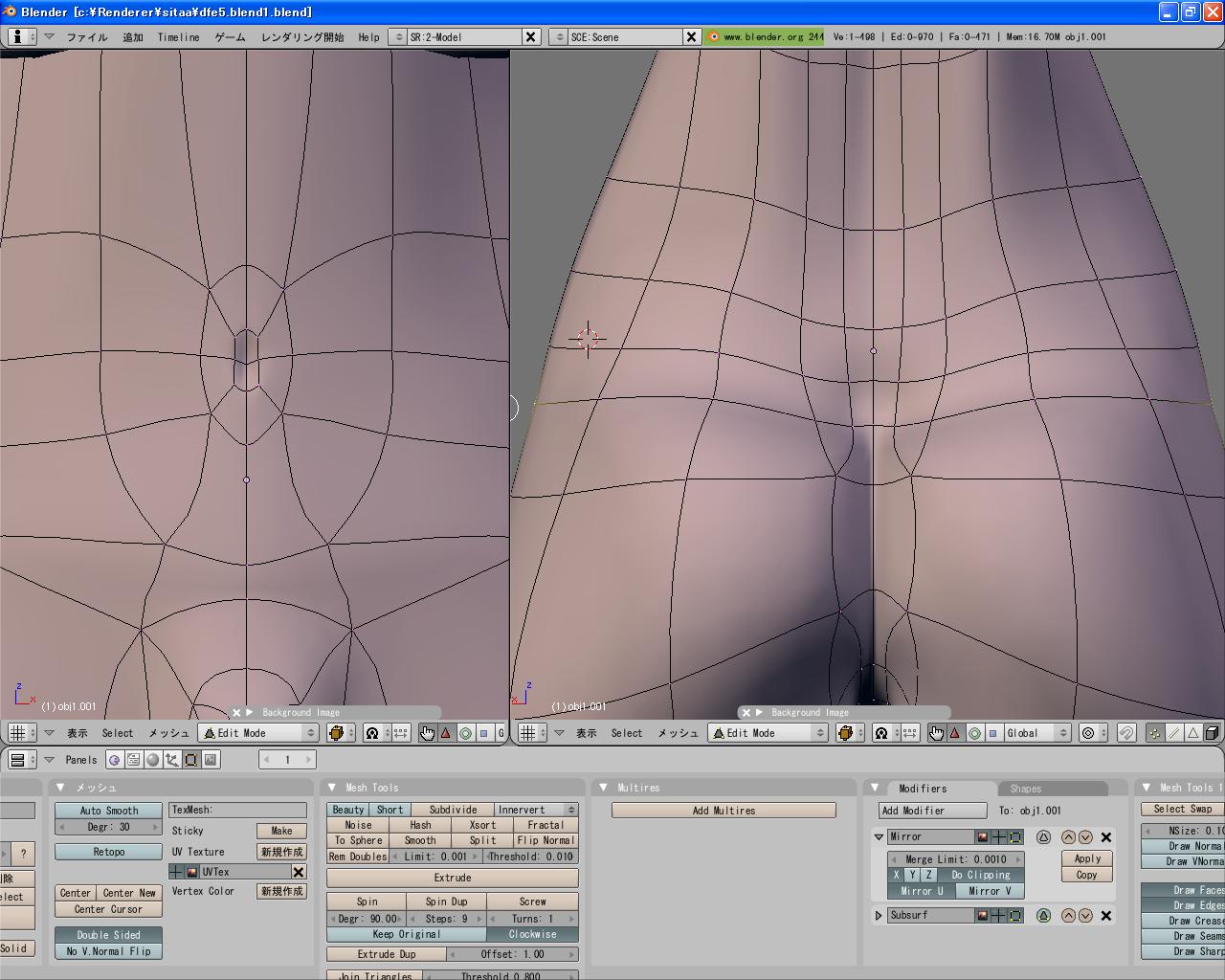Open the Edit Mode dropdown in right viewport
Screen dimensions: 1225x980
pos(768,733)
